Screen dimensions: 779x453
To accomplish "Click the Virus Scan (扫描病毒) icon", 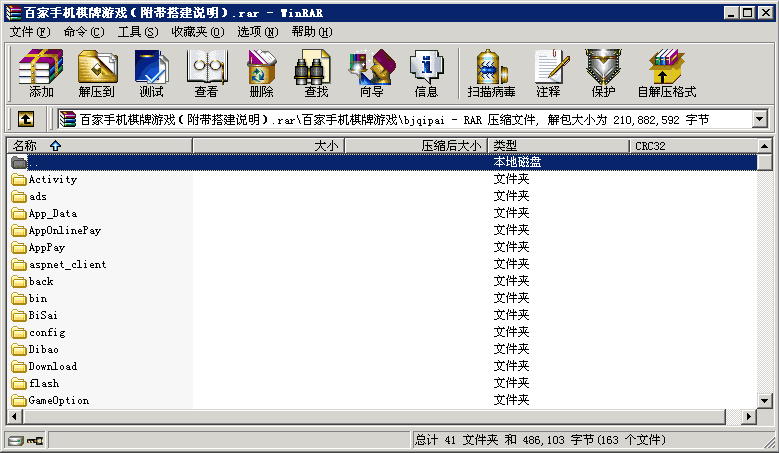I will [x=491, y=74].
